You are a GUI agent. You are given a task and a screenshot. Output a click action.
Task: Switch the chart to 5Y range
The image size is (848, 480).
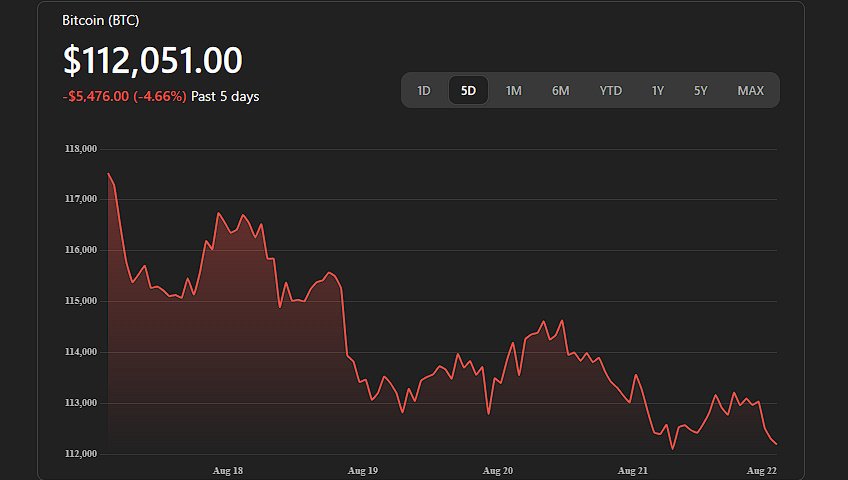[700, 90]
